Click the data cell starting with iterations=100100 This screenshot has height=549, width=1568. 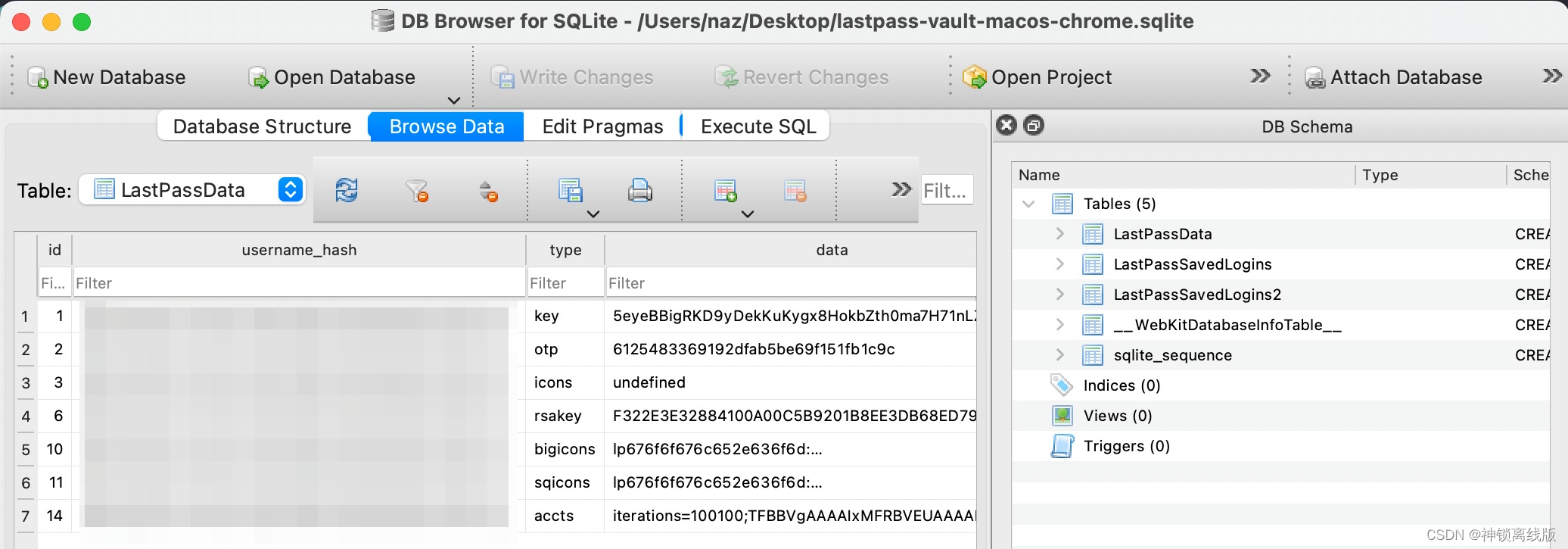[790, 516]
